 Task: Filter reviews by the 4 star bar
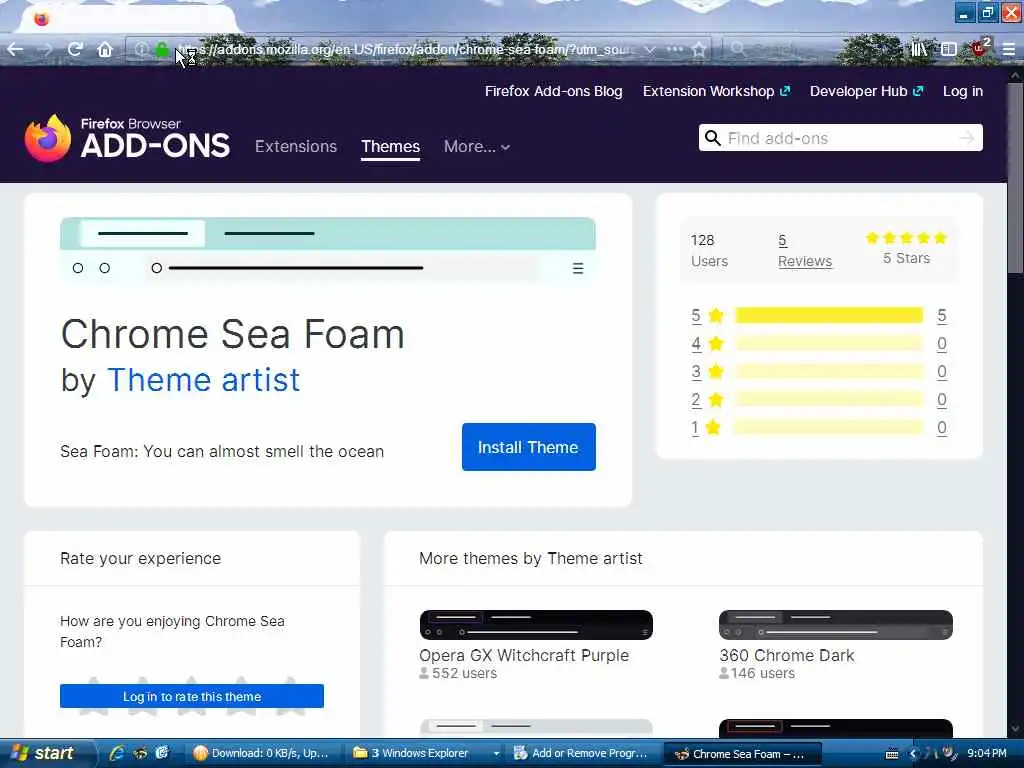click(x=829, y=344)
